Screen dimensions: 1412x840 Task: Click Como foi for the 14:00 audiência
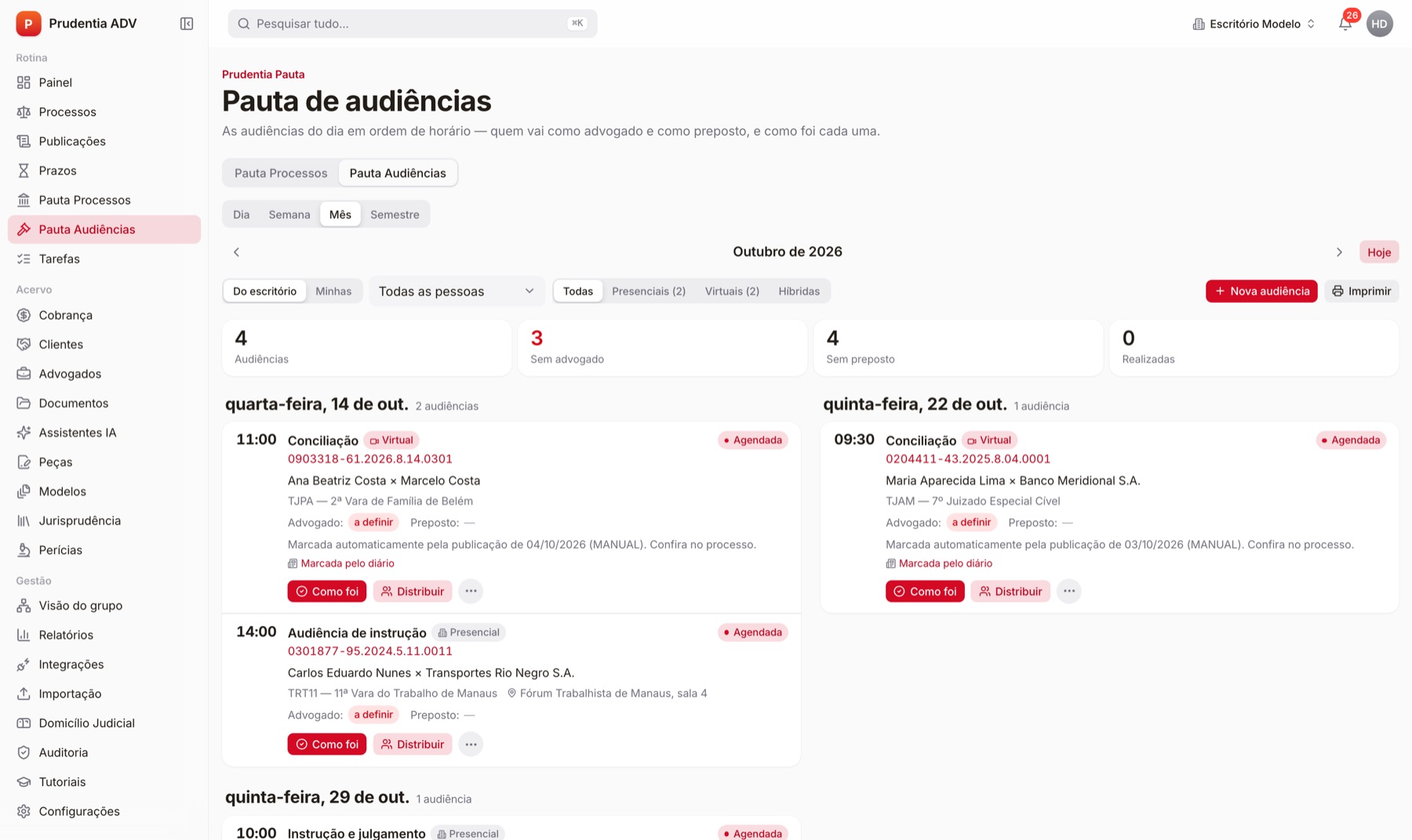(x=327, y=744)
